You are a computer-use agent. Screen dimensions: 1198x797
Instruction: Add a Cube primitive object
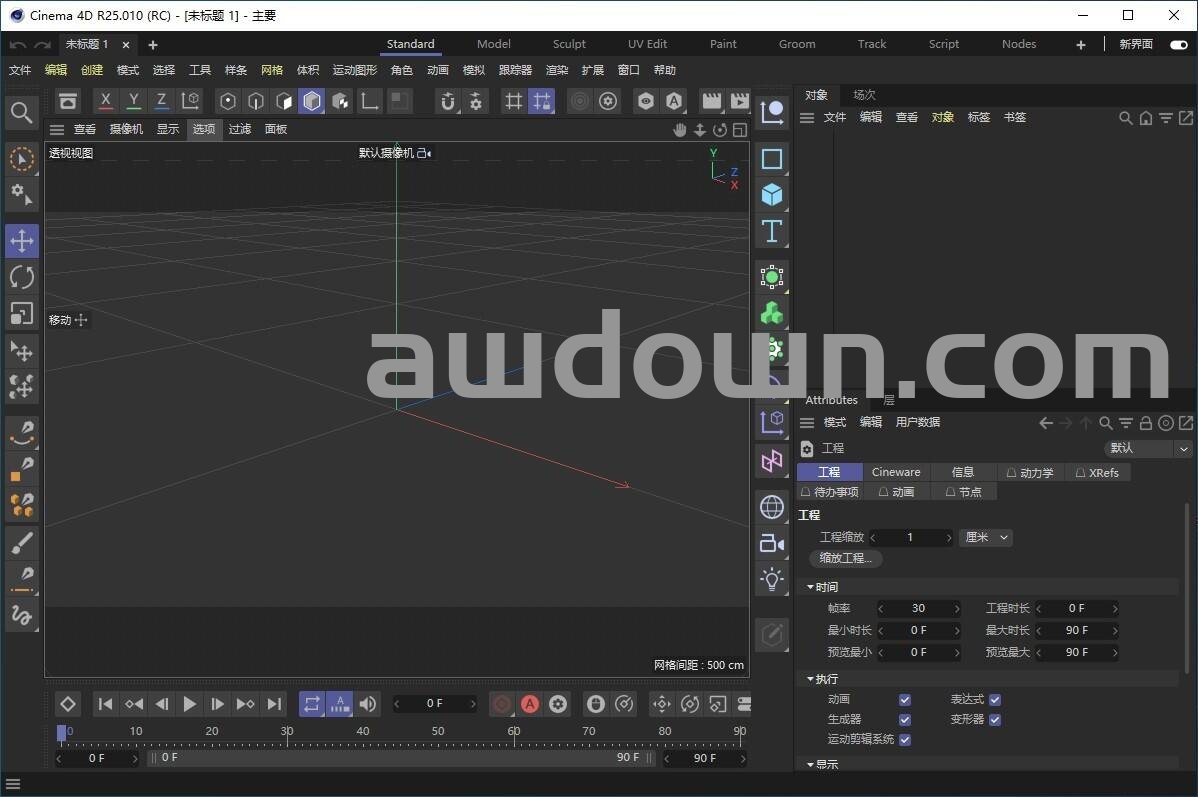click(x=771, y=195)
